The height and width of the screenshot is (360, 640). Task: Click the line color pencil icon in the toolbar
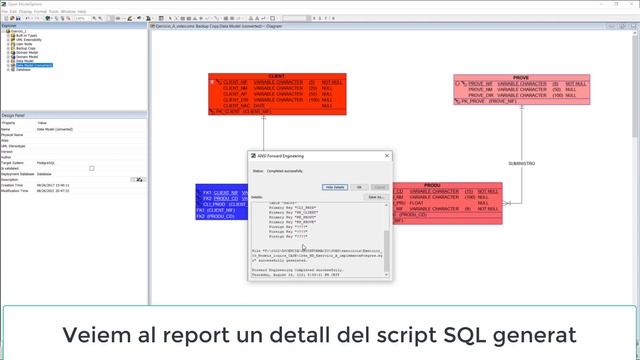click(x=130, y=18)
